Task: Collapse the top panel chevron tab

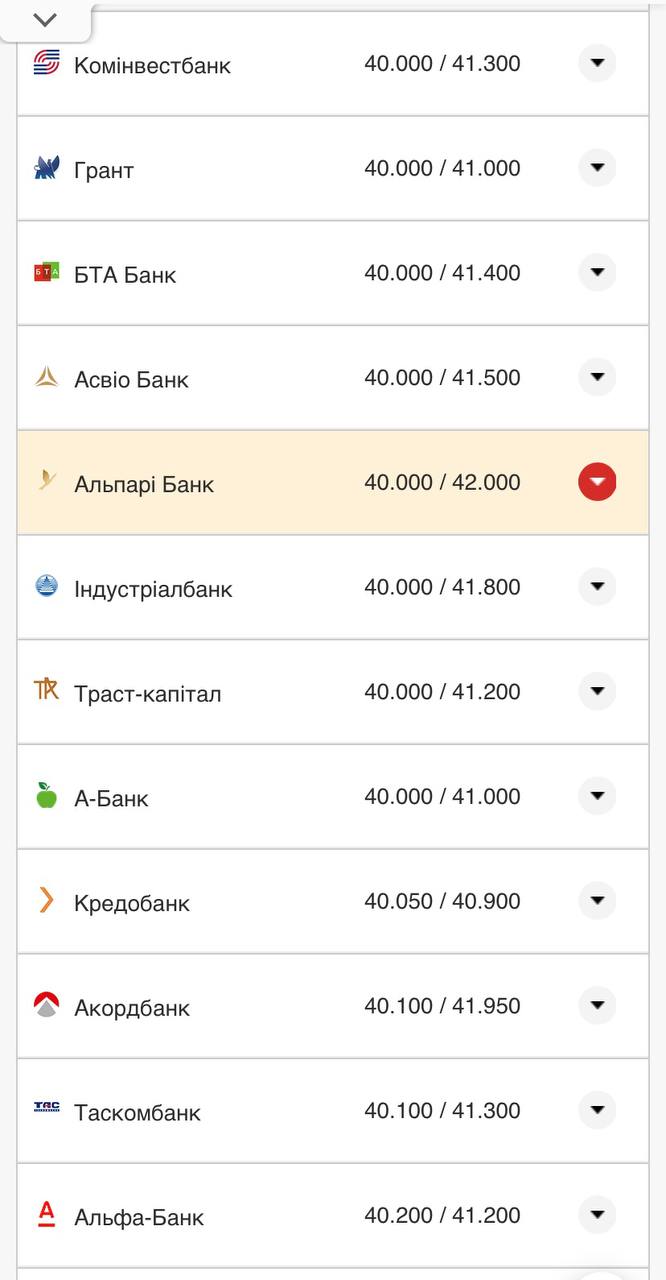Action: [45, 20]
